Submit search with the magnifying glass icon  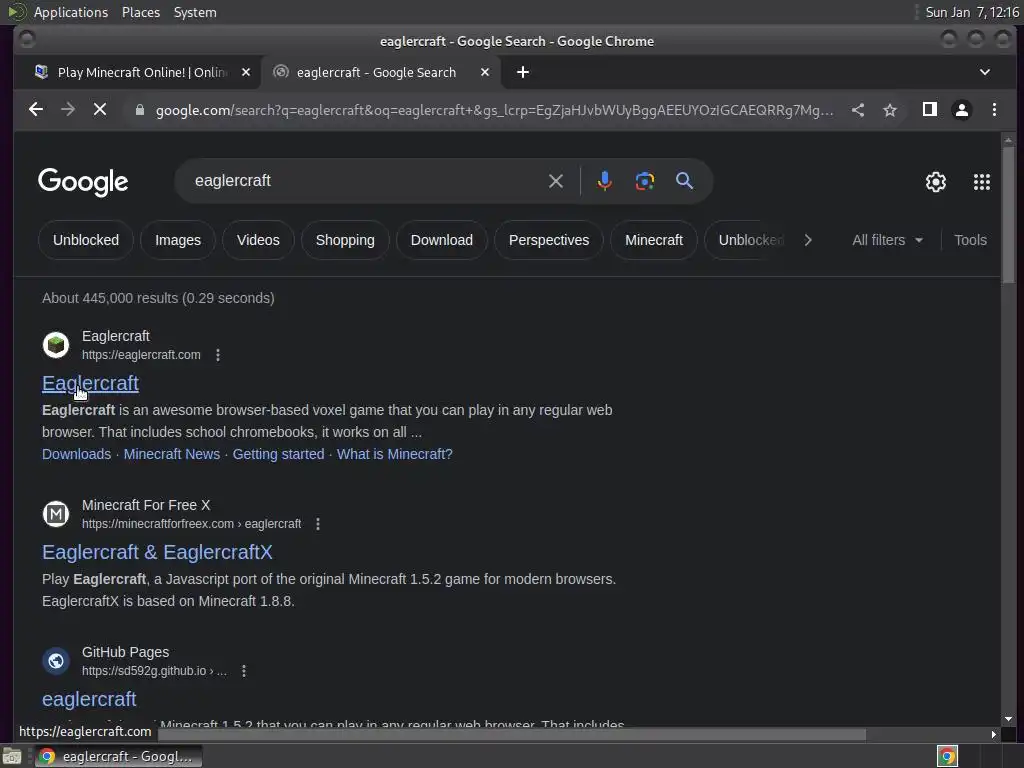click(x=684, y=181)
